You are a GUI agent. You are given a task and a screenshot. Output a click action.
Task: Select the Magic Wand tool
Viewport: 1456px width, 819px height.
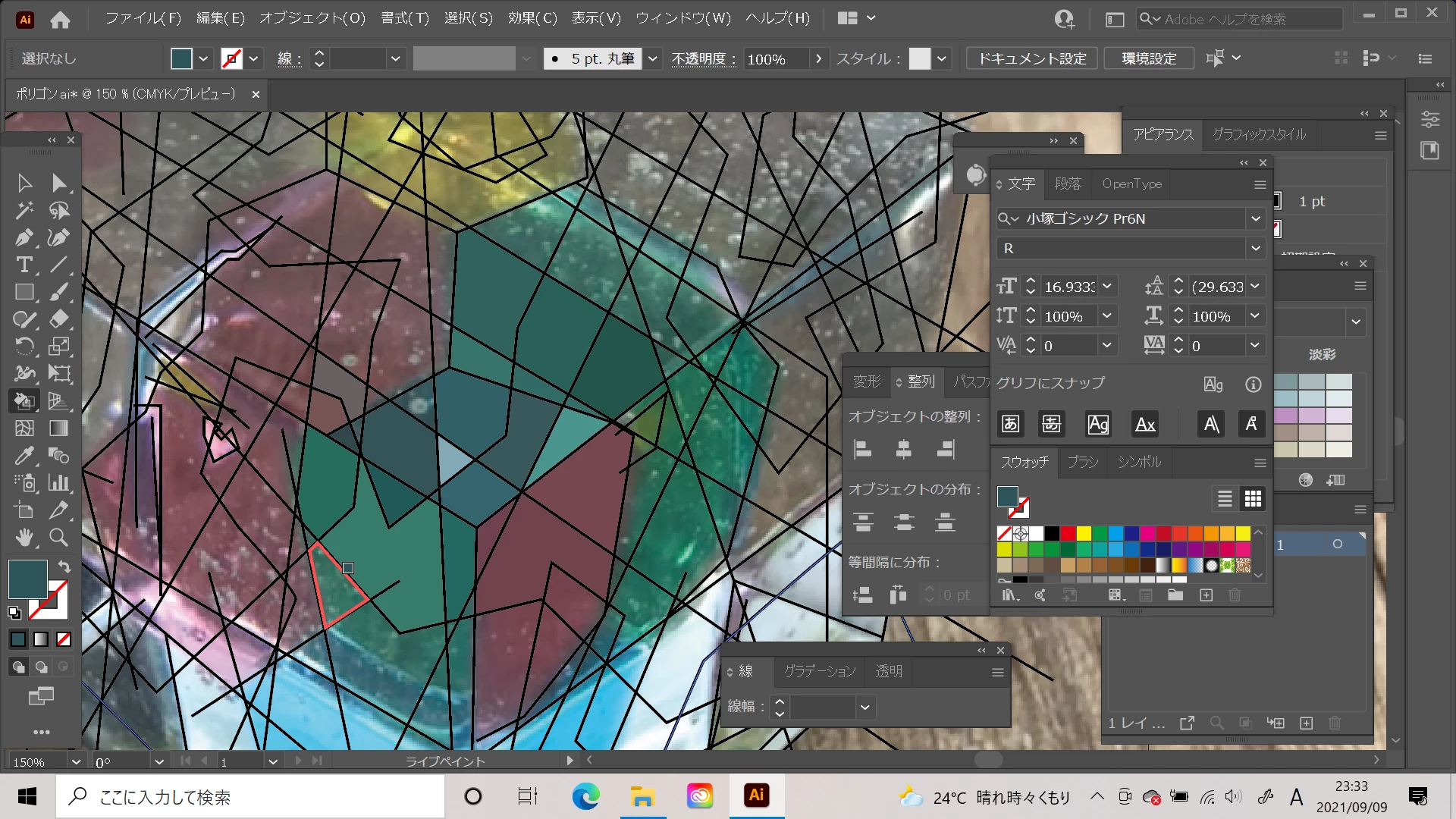coord(24,210)
